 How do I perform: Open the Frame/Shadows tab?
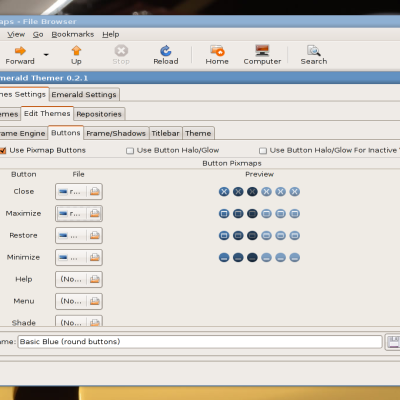click(x=116, y=133)
